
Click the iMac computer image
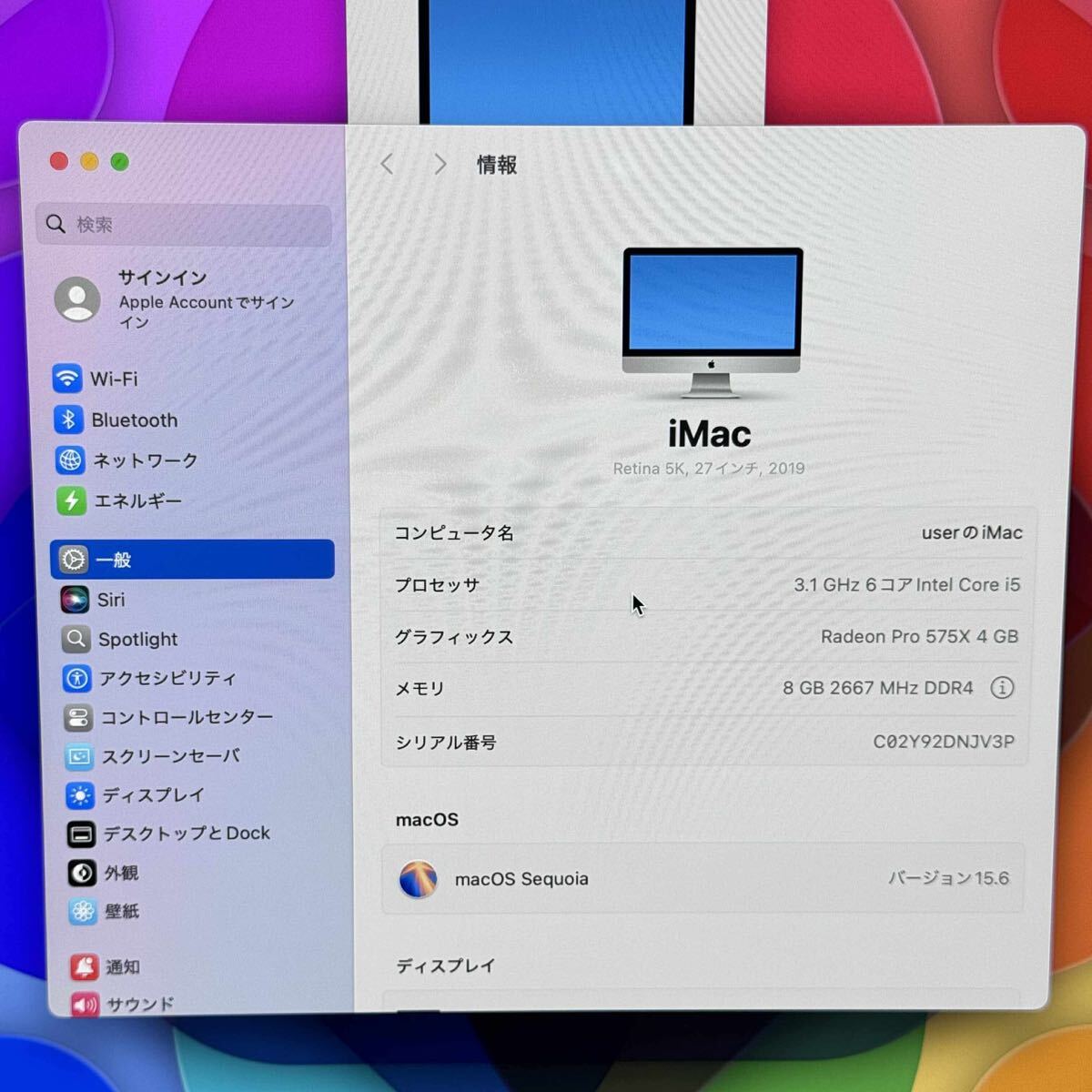pyautogui.click(x=712, y=323)
